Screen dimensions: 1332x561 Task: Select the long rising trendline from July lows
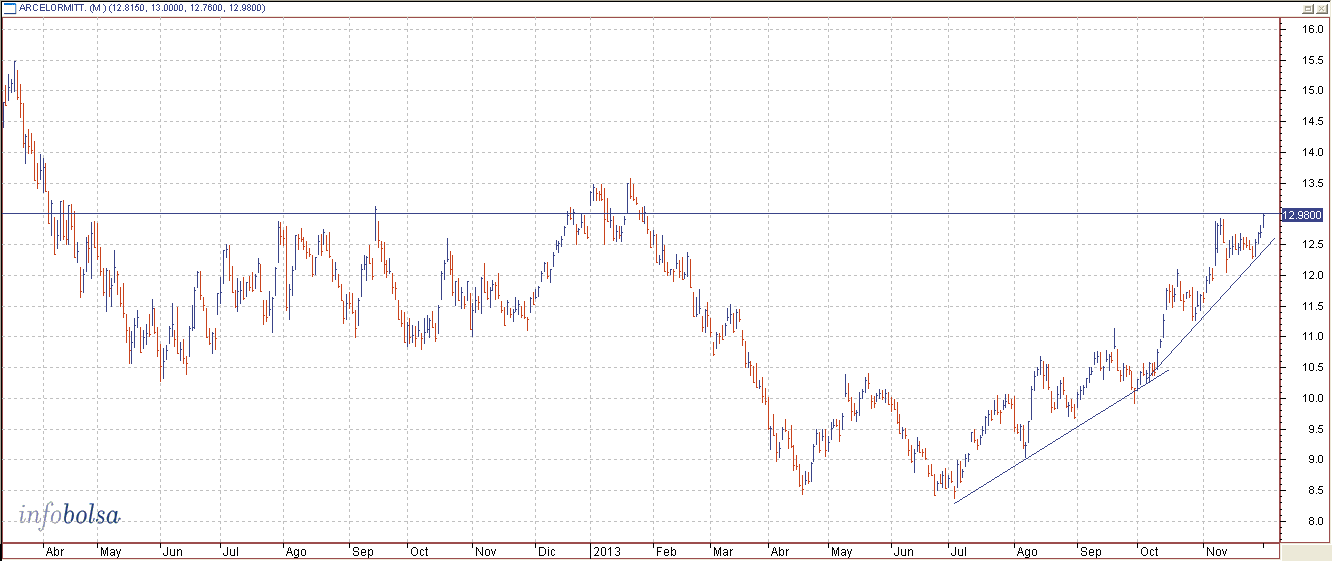[1060, 437]
